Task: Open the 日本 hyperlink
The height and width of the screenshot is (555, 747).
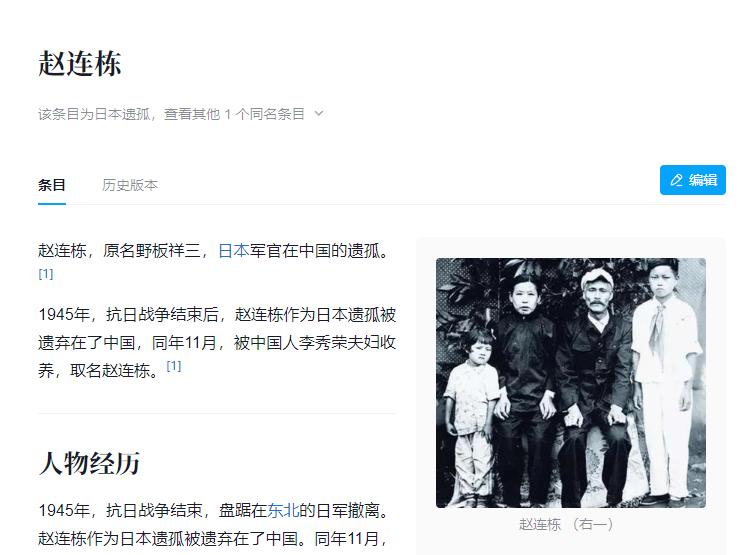Action: coord(233,250)
